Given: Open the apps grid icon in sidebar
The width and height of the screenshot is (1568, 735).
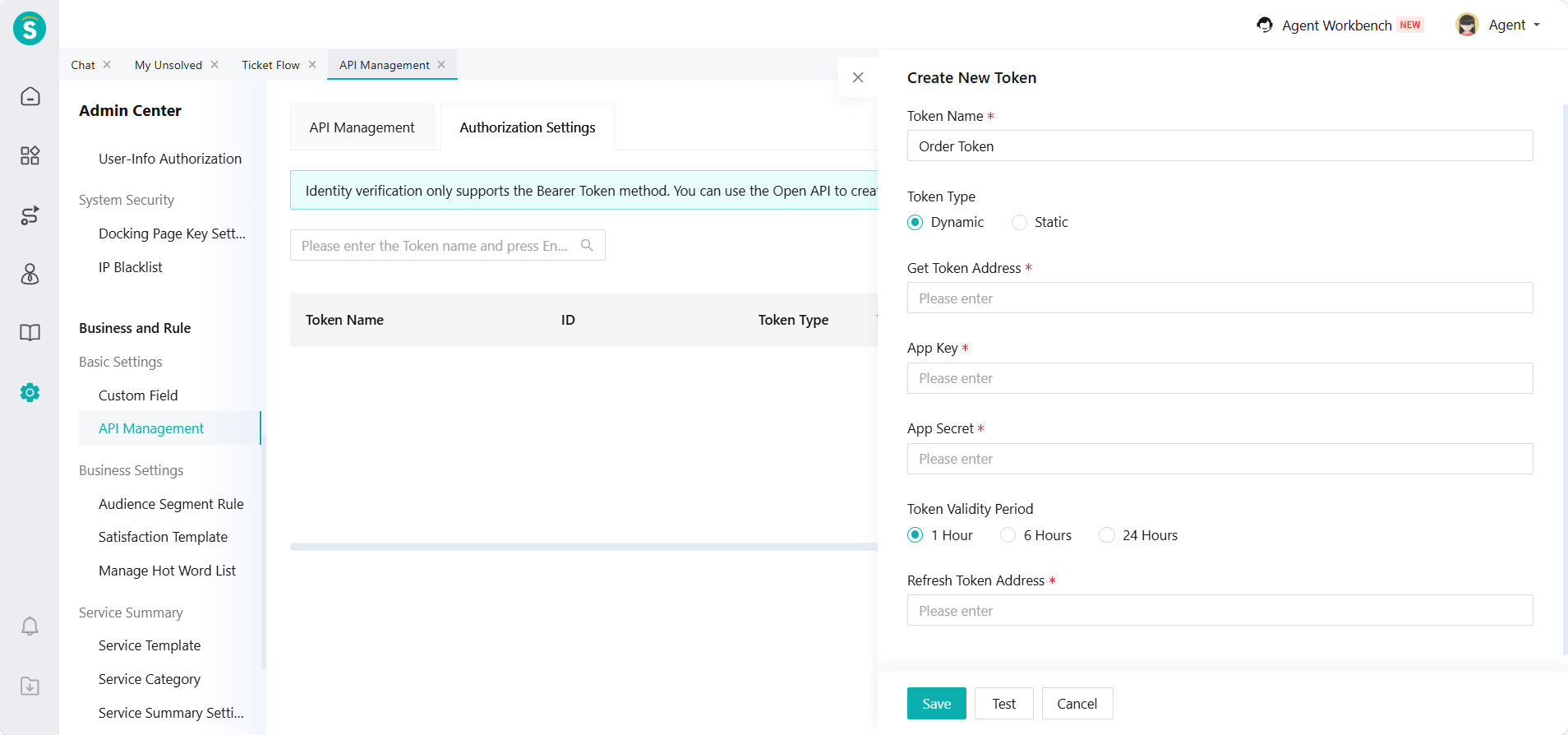Looking at the screenshot, I should pyautogui.click(x=30, y=155).
